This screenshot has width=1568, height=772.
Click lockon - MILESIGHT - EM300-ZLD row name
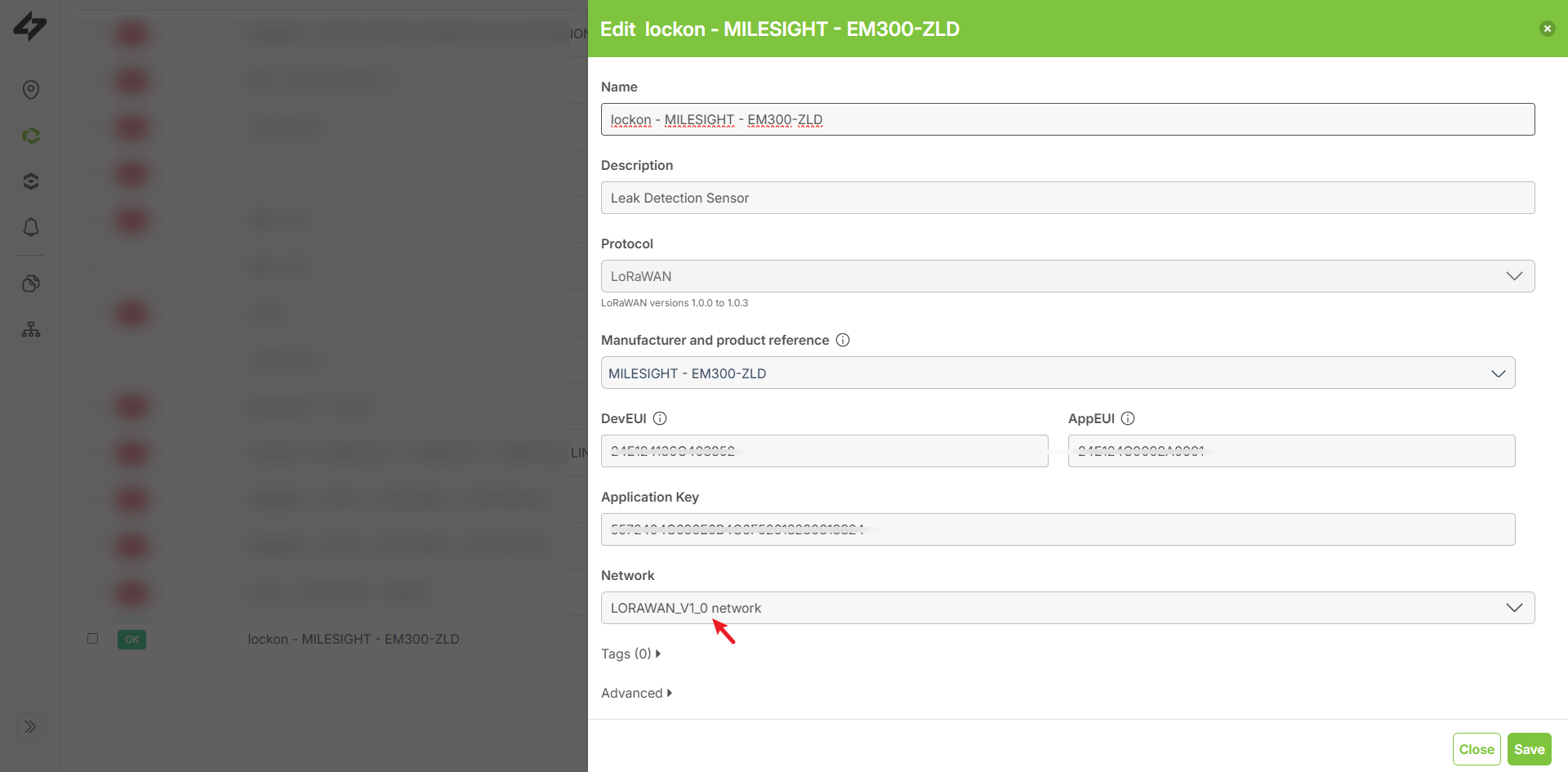[354, 639]
